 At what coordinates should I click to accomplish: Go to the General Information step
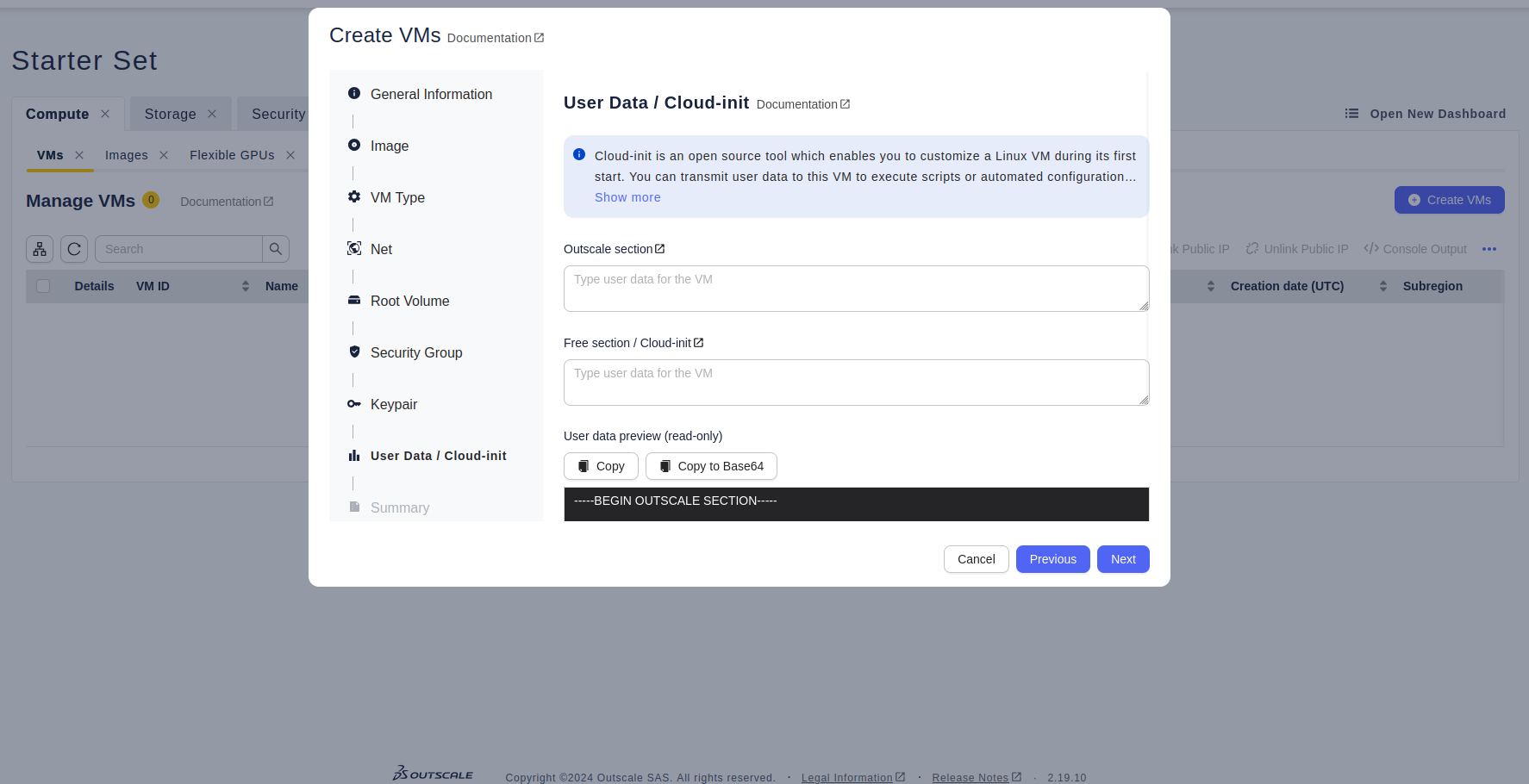click(x=431, y=94)
